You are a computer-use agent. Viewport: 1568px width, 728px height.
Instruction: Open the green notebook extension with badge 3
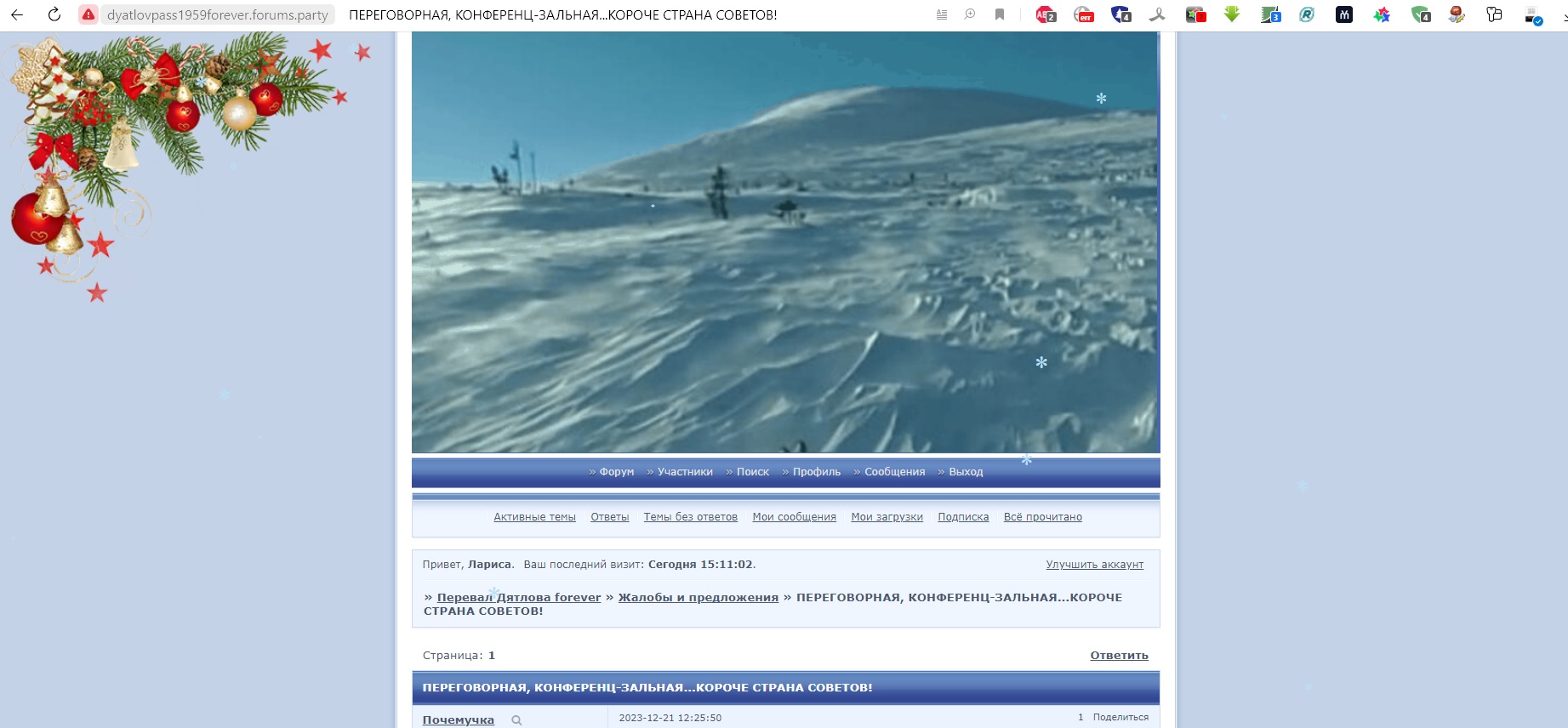[x=1270, y=14]
